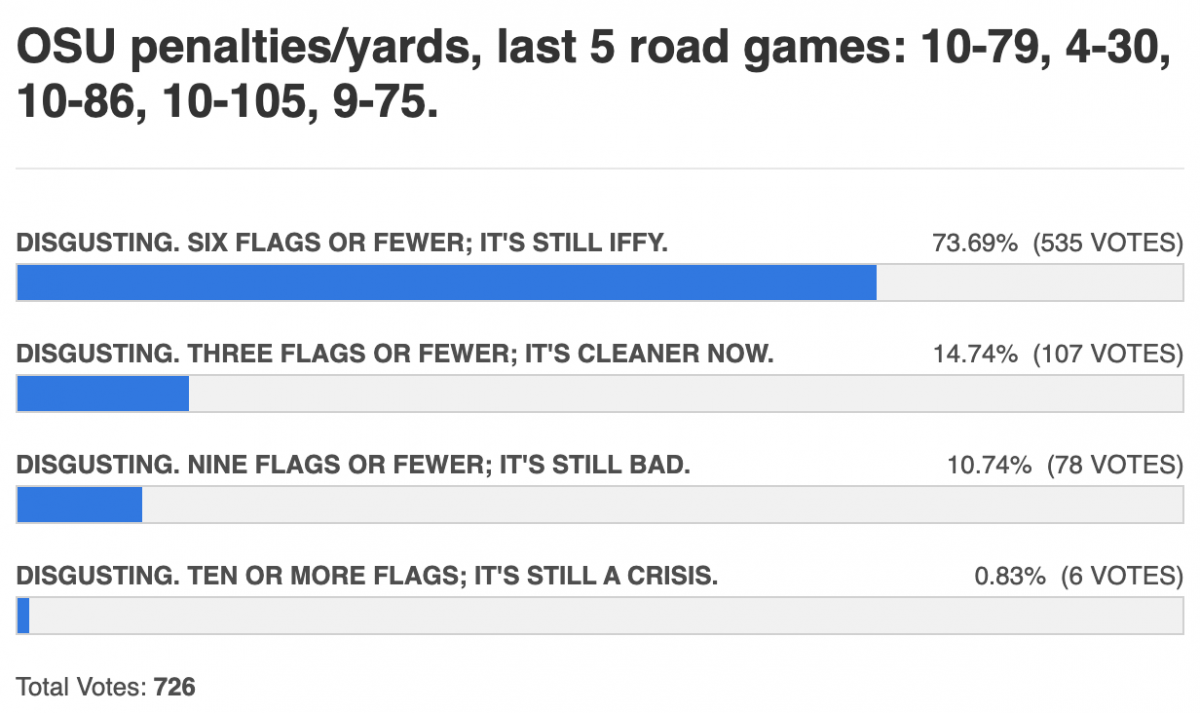
Task: Click the gray unfilled part of the THREE FLAGS bar
Action: [686, 393]
